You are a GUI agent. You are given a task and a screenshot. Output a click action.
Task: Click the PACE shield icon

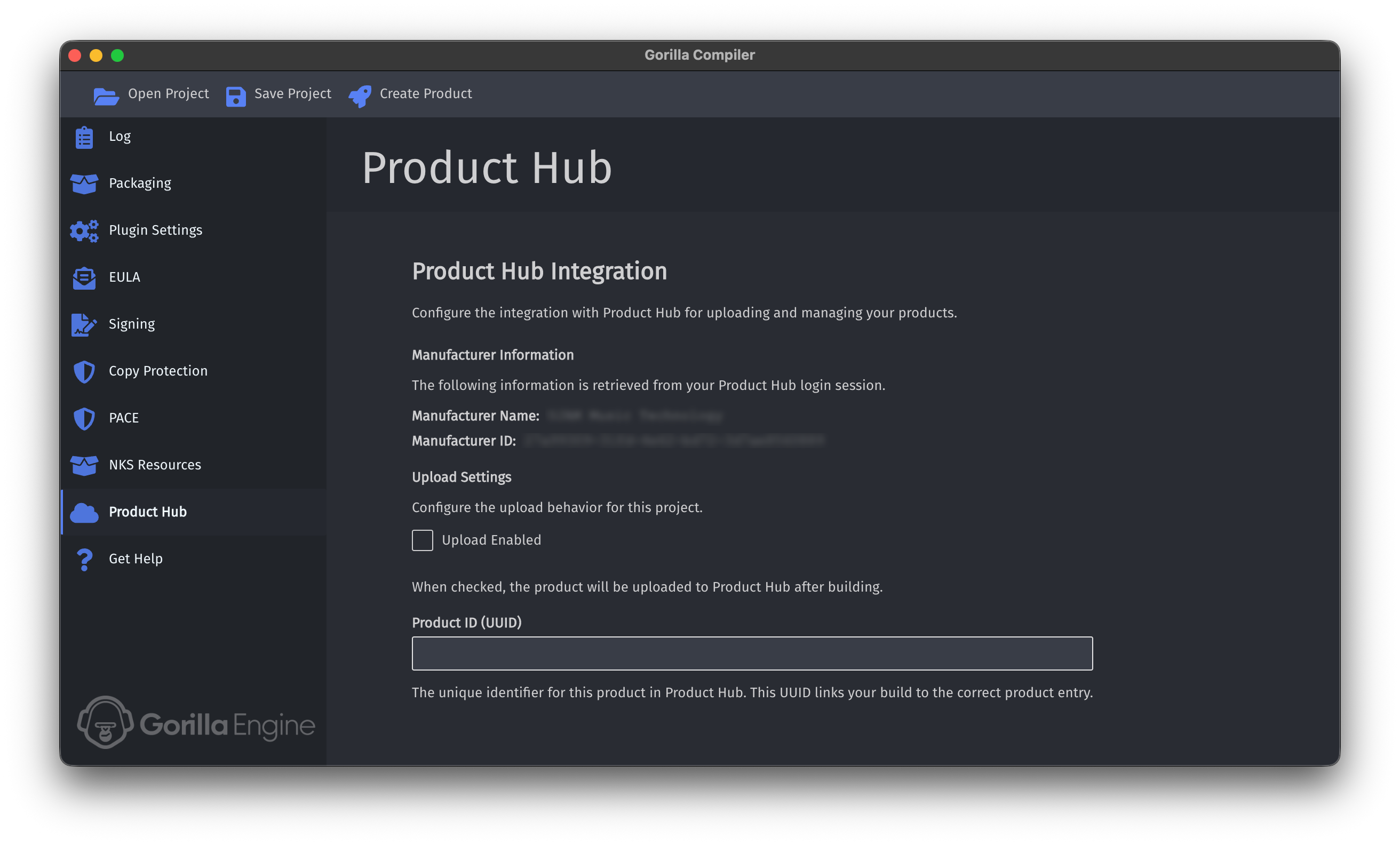pyautogui.click(x=84, y=418)
